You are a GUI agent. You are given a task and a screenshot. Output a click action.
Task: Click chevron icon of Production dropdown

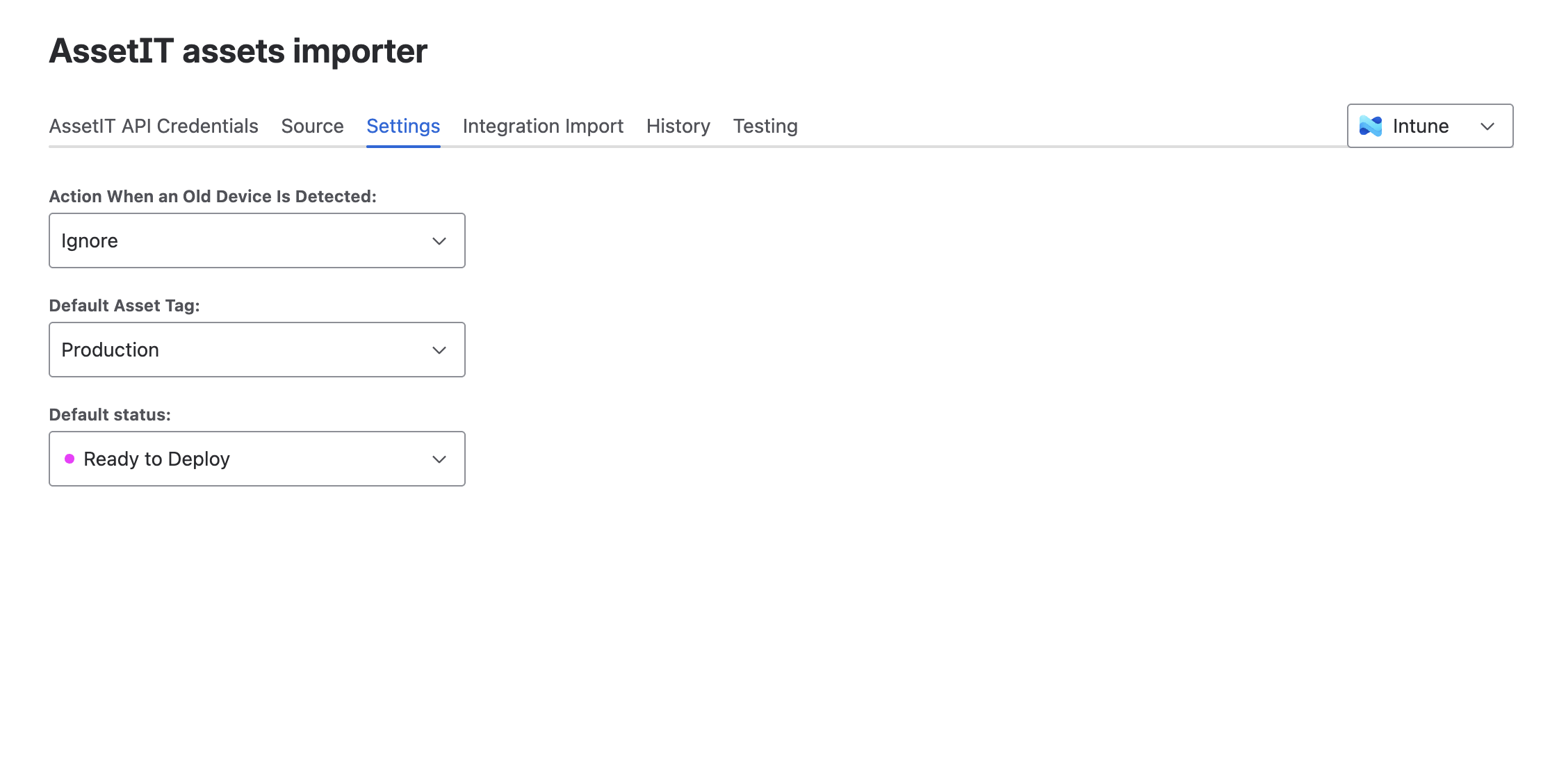coord(439,350)
